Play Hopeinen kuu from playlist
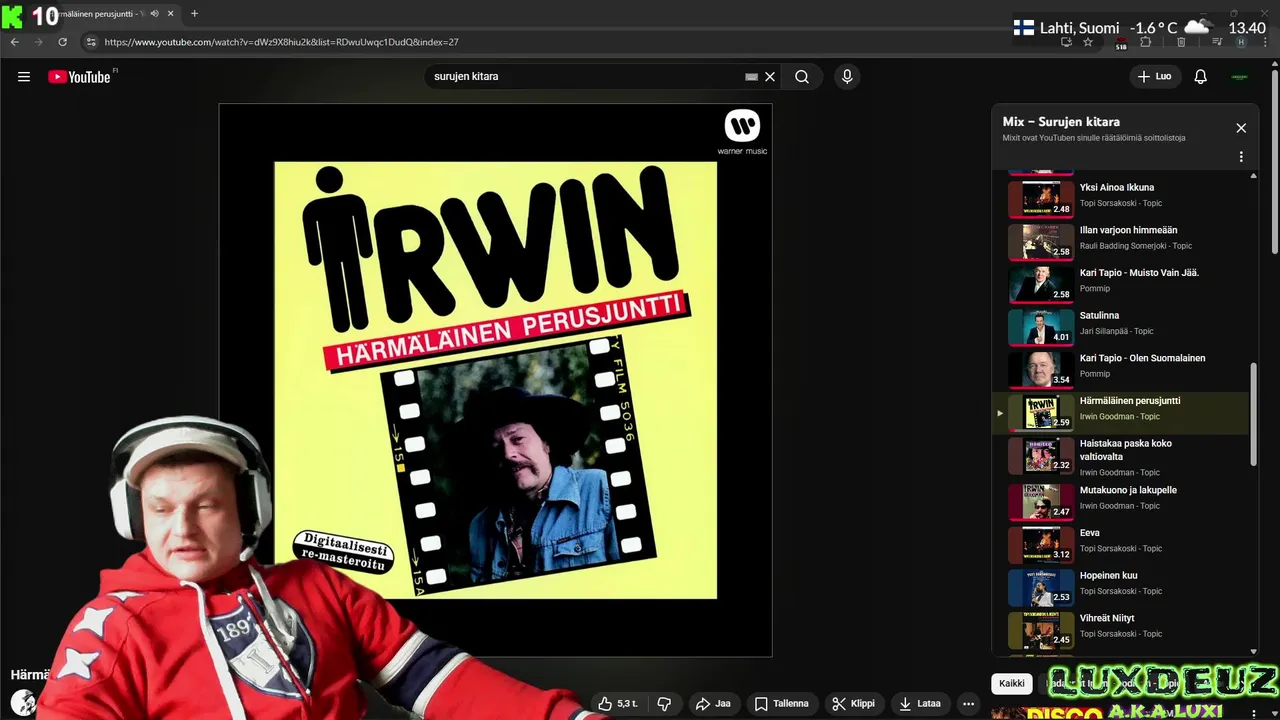 click(1120, 586)
